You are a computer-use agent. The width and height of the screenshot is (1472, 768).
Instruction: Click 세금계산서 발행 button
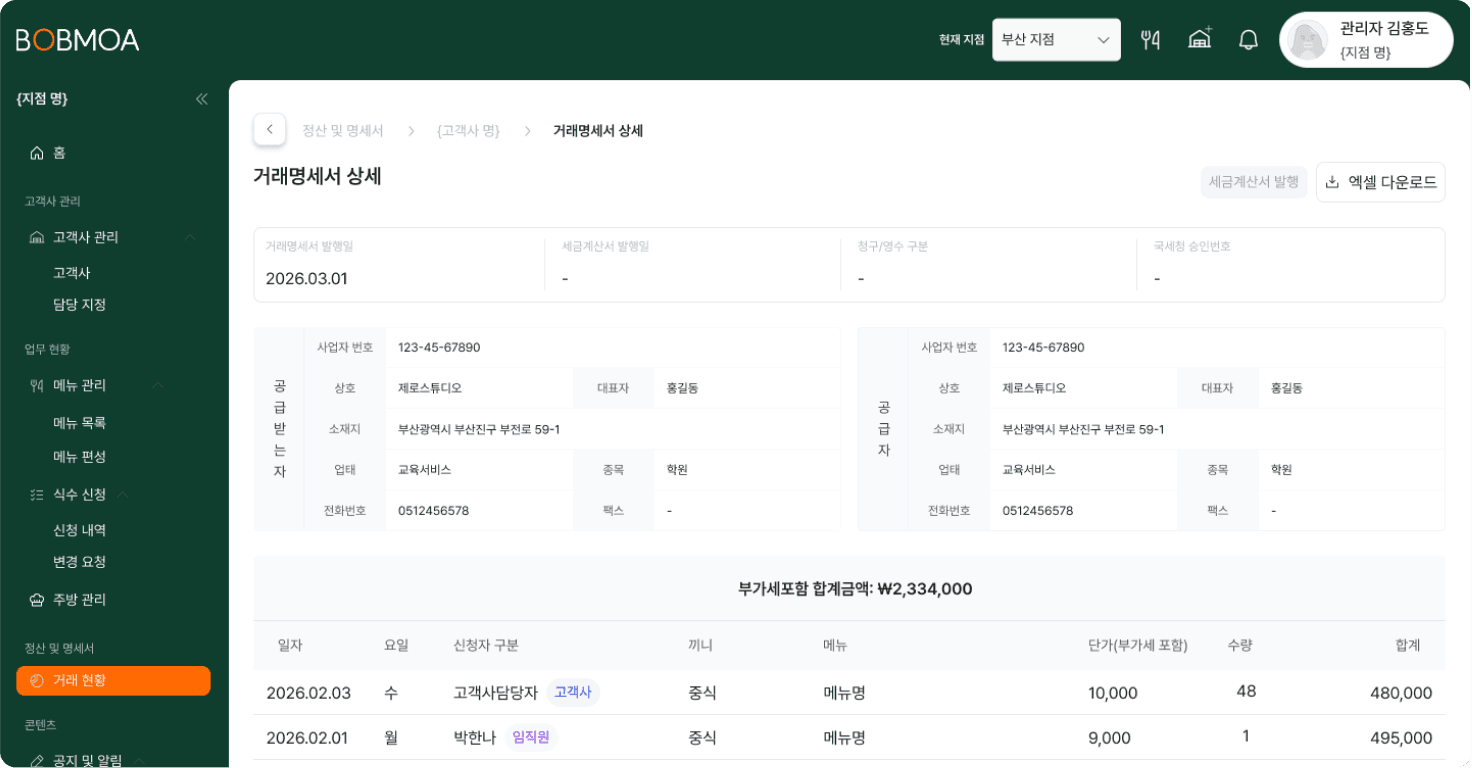coord(1254,182)
